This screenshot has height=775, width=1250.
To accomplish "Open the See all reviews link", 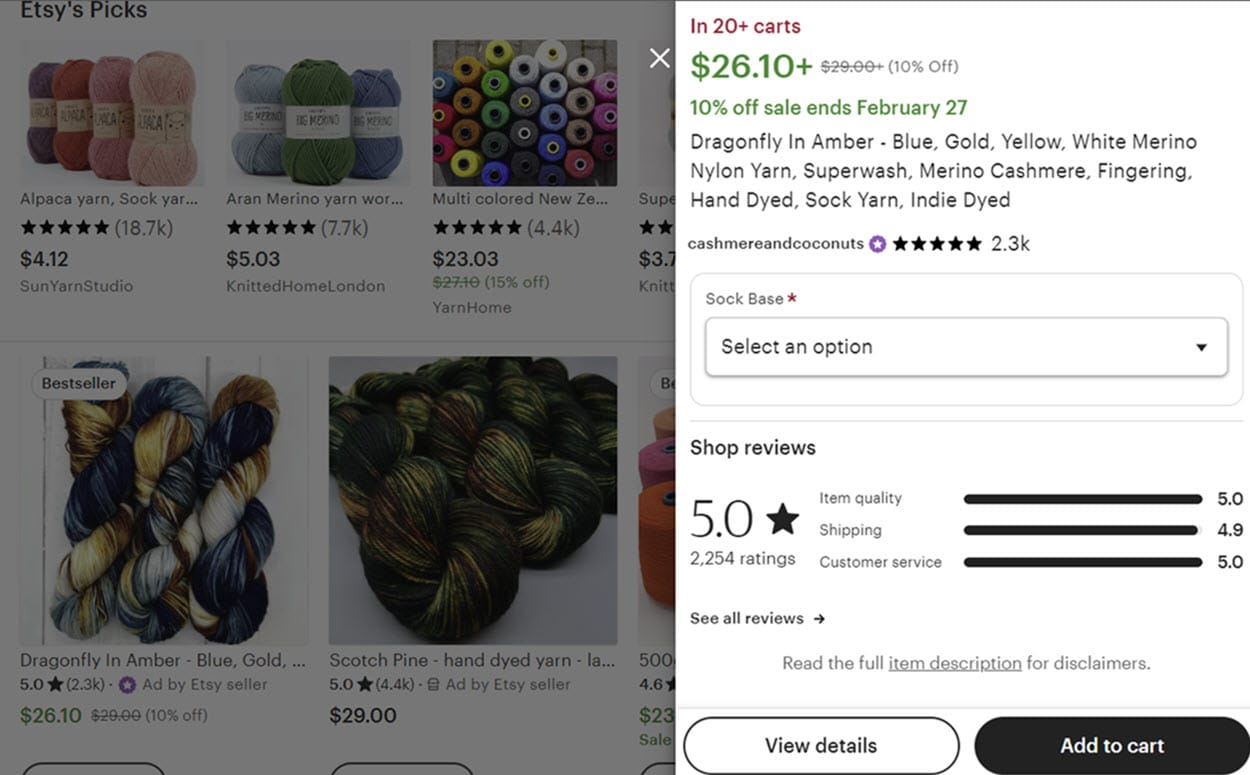I will (748, 618).
